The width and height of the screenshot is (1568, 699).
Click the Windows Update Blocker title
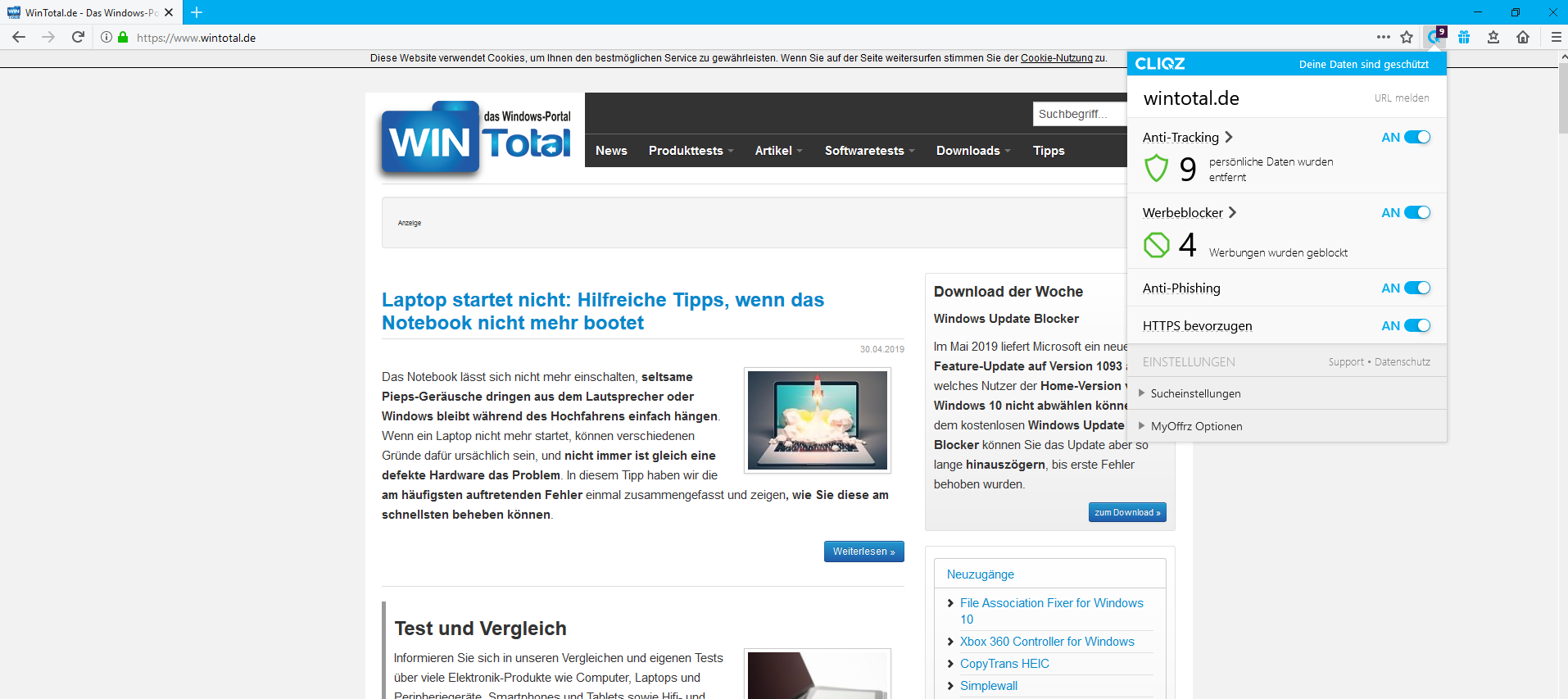[x=1006, y=319]
